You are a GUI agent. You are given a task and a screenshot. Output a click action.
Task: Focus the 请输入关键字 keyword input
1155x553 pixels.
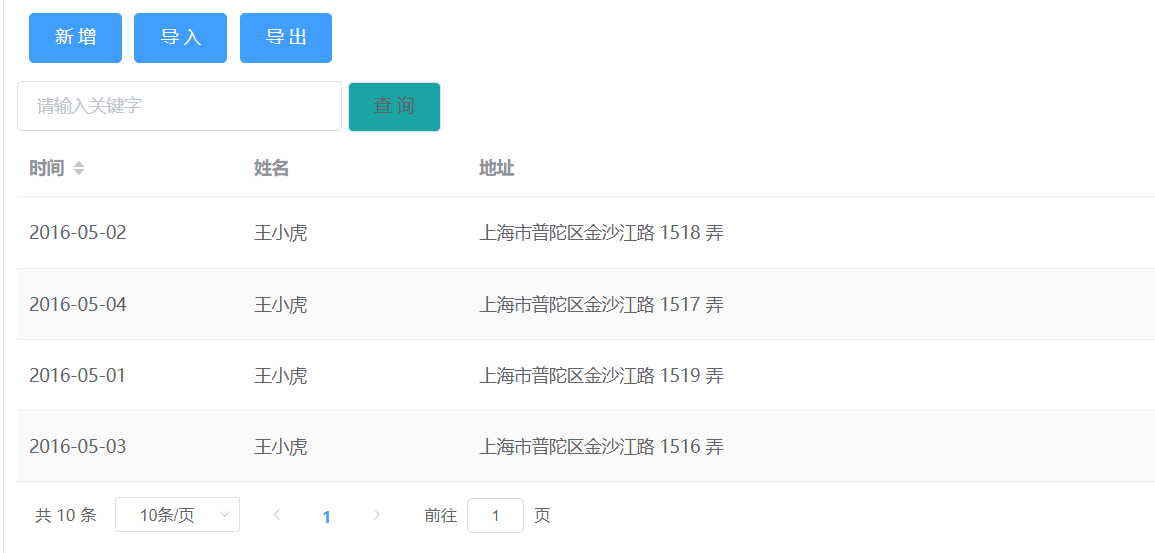pos(179,106)
